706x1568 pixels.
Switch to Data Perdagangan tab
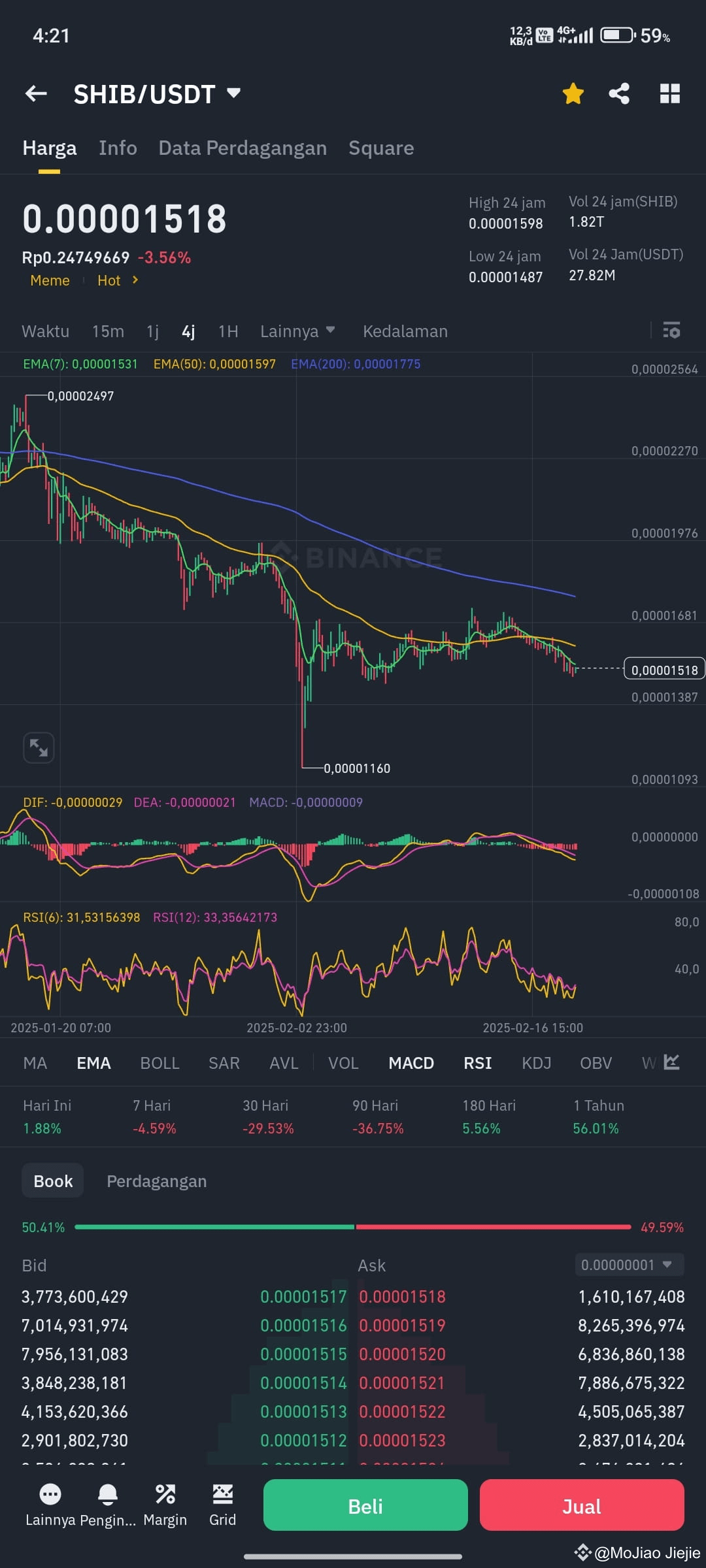[x=243, y=148]
